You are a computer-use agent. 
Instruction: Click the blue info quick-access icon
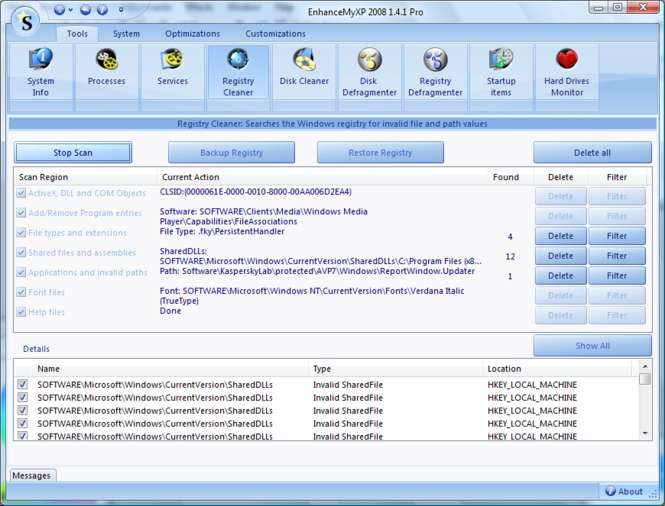[x=102, y=9]
